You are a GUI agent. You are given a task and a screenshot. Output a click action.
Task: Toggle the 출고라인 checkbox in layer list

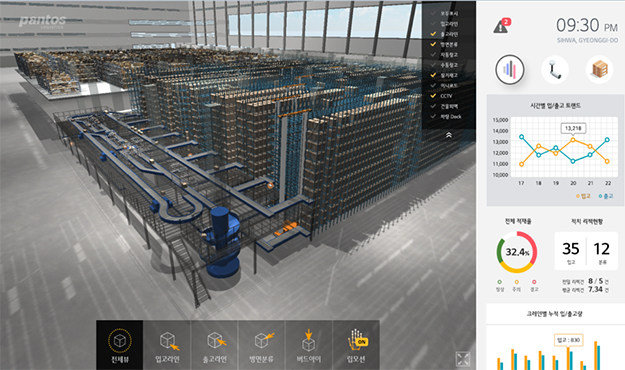point(433,34)
